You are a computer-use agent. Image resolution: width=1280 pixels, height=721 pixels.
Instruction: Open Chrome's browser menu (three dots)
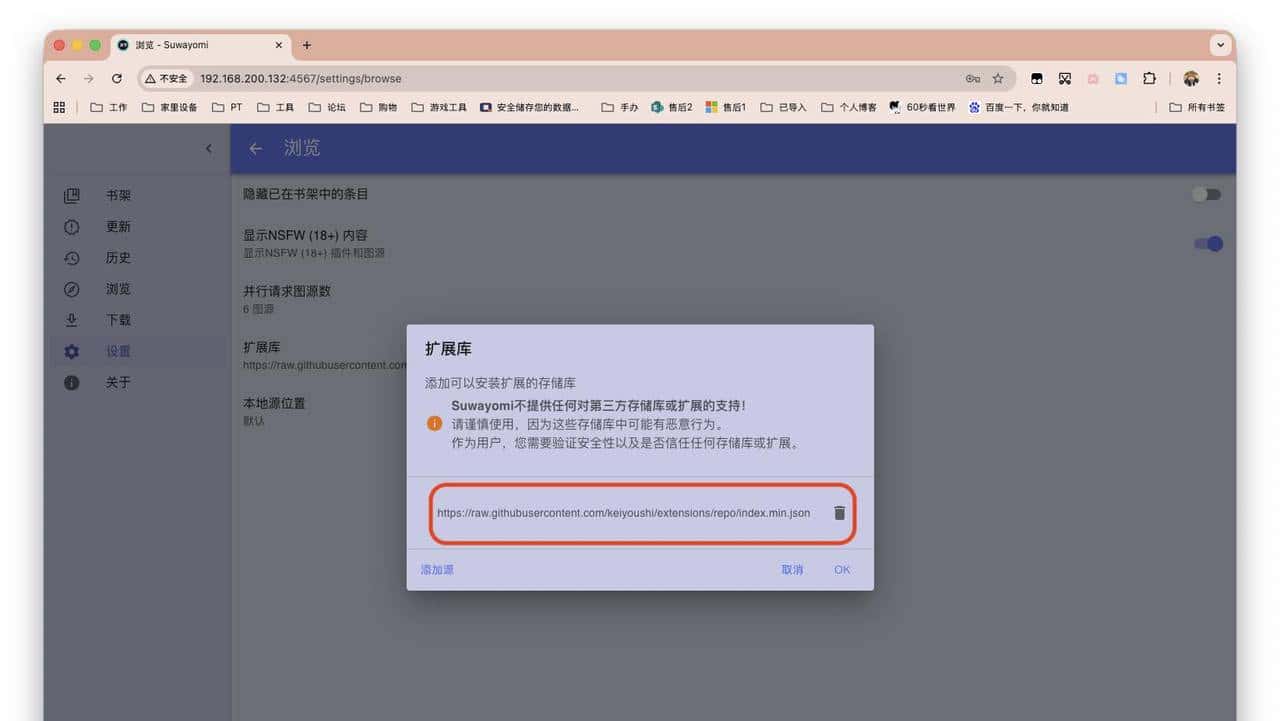click(1218, 78)
